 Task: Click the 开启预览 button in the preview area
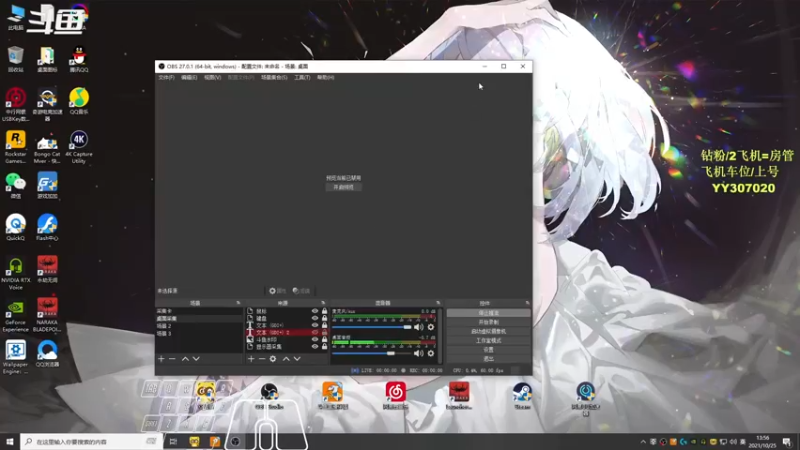[x=344, y=187]
